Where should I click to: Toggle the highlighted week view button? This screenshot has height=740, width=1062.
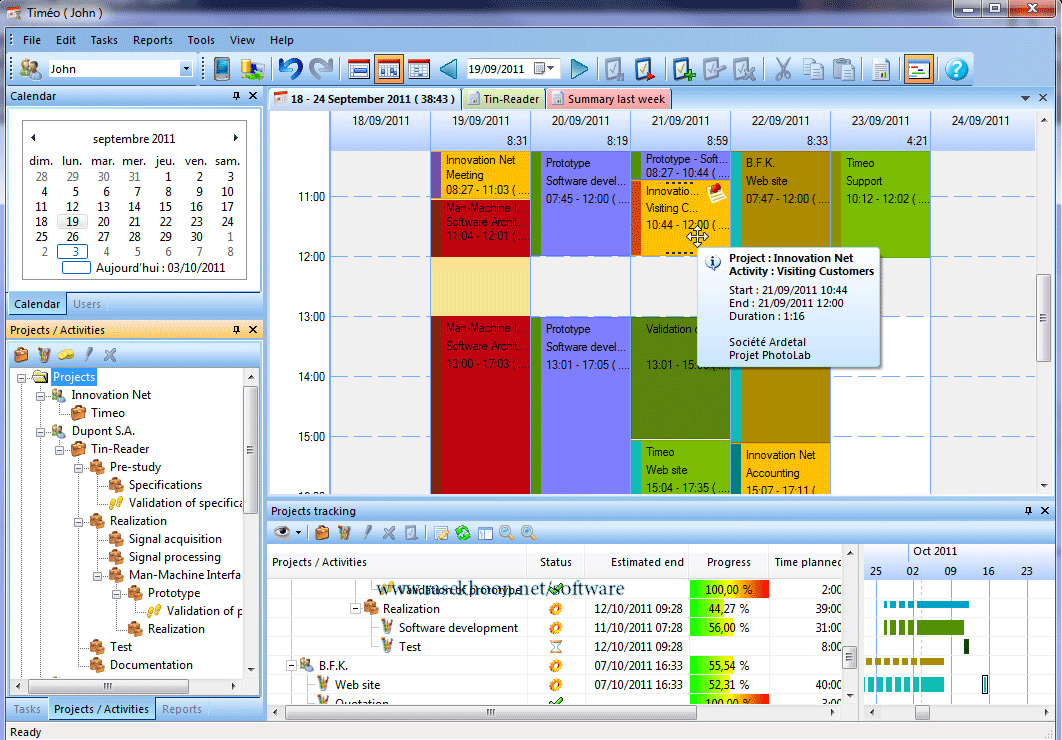pos(387,68)
